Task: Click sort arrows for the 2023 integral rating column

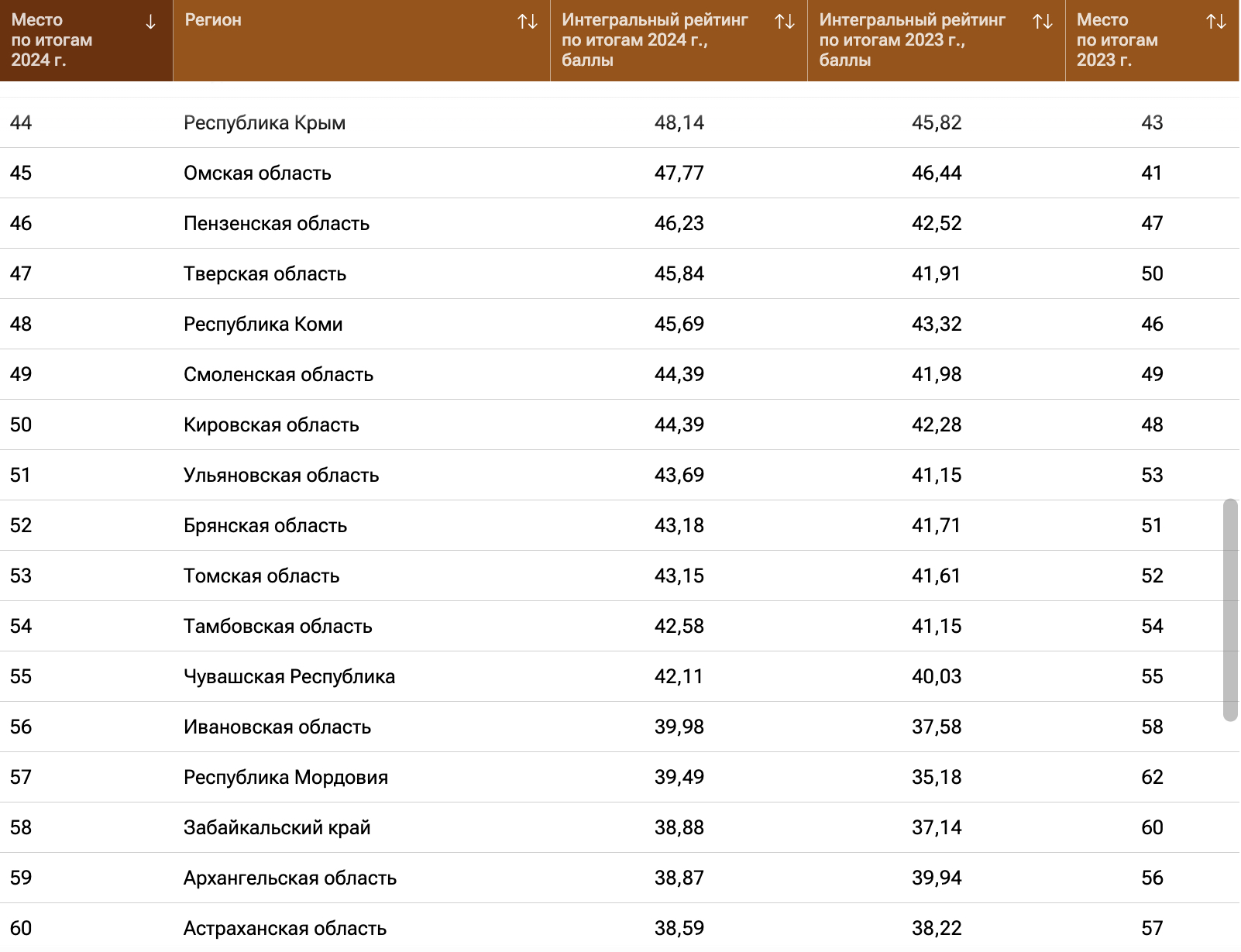Action: pos(1043,22)
